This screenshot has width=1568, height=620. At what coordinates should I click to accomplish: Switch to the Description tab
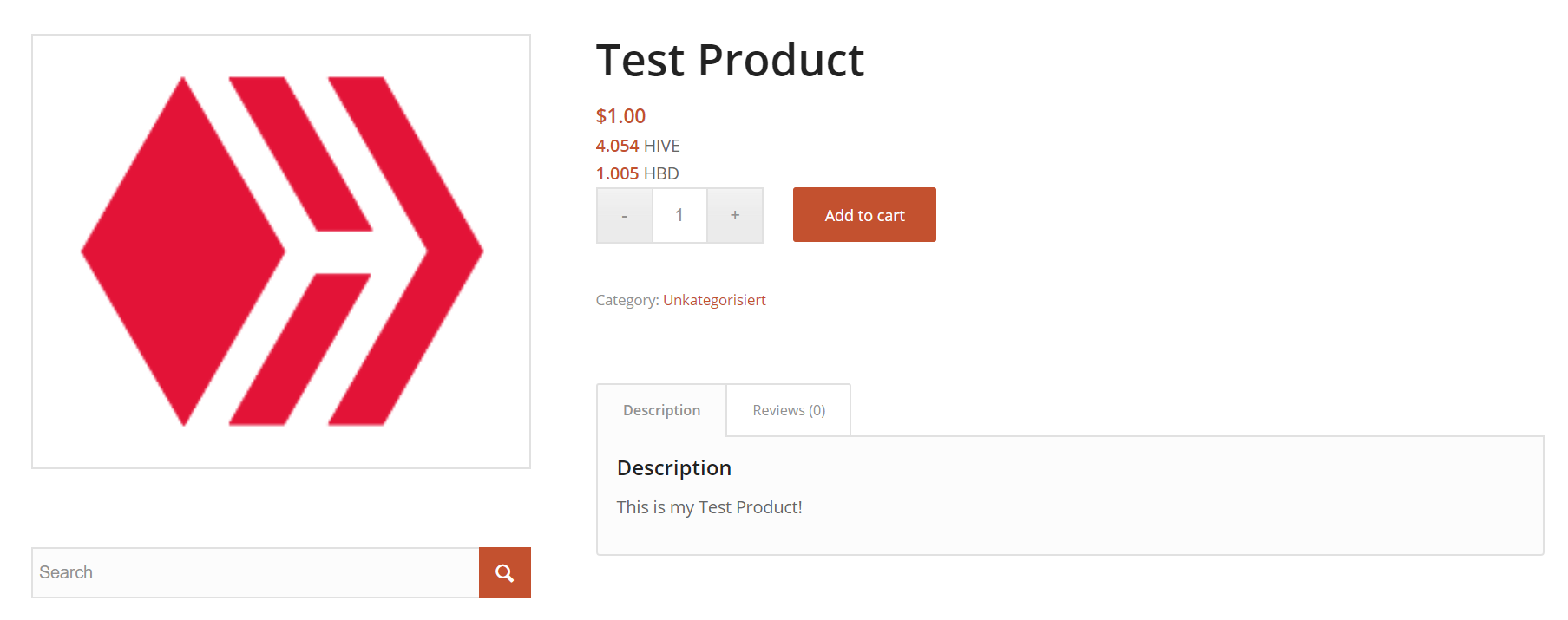(661, 410)
